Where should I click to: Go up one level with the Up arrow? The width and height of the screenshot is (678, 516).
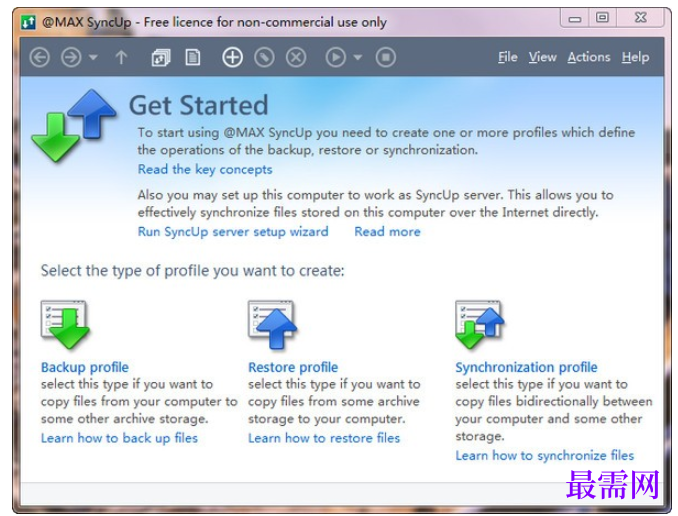[x=122, y=58]
